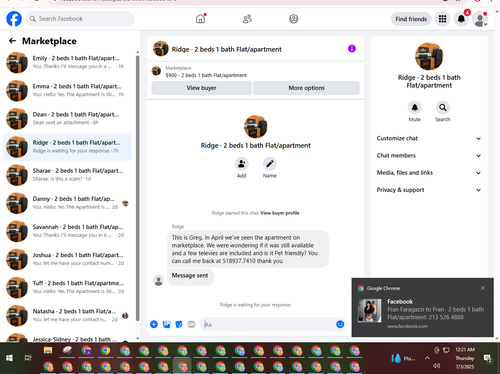Click the Find friends button
Image resolution: width=500 pixels, height=374 pixels.
pyautogui.click(x=411, y=19)
